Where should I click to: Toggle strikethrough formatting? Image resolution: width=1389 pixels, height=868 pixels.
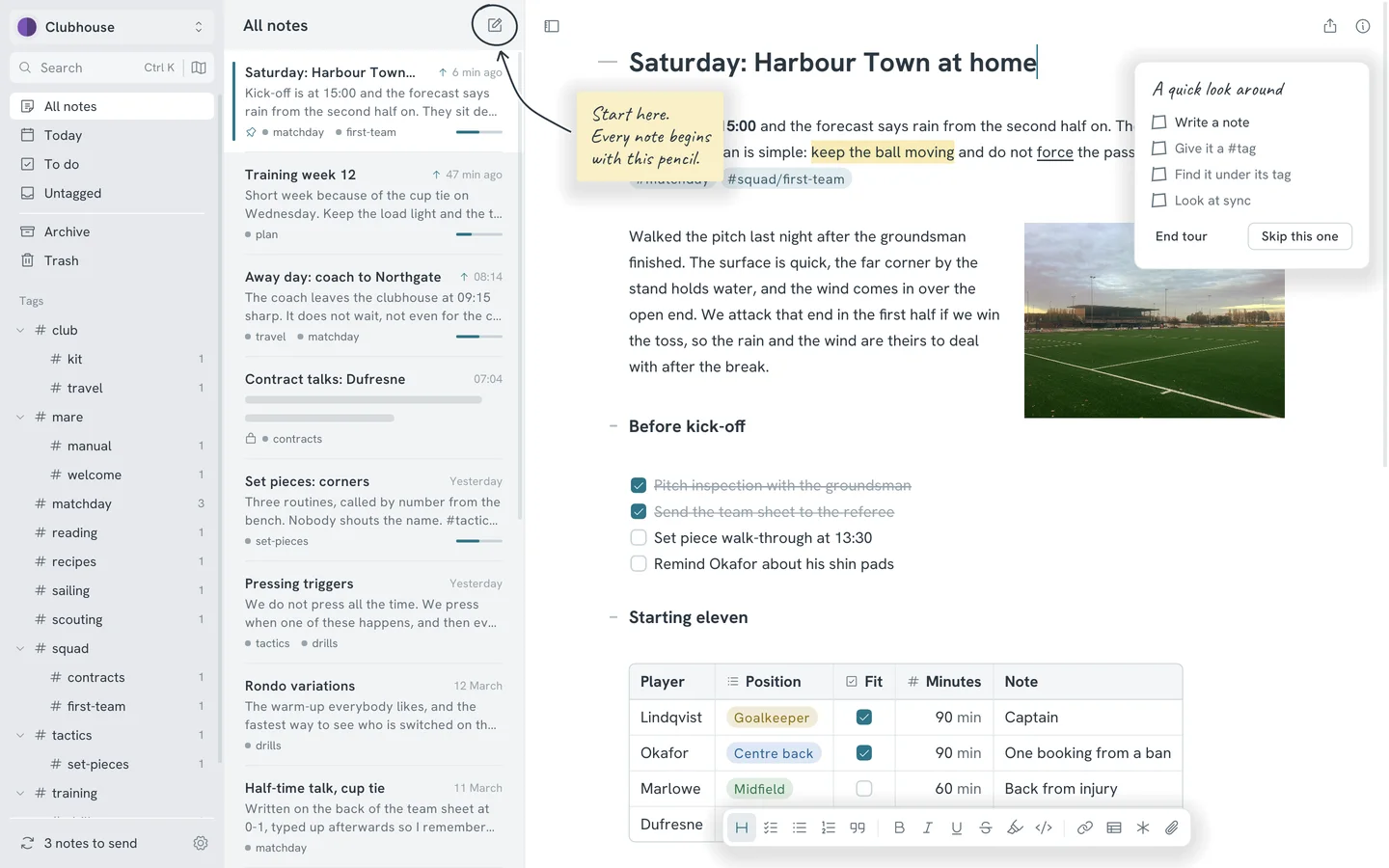click(x=986, y=827)
